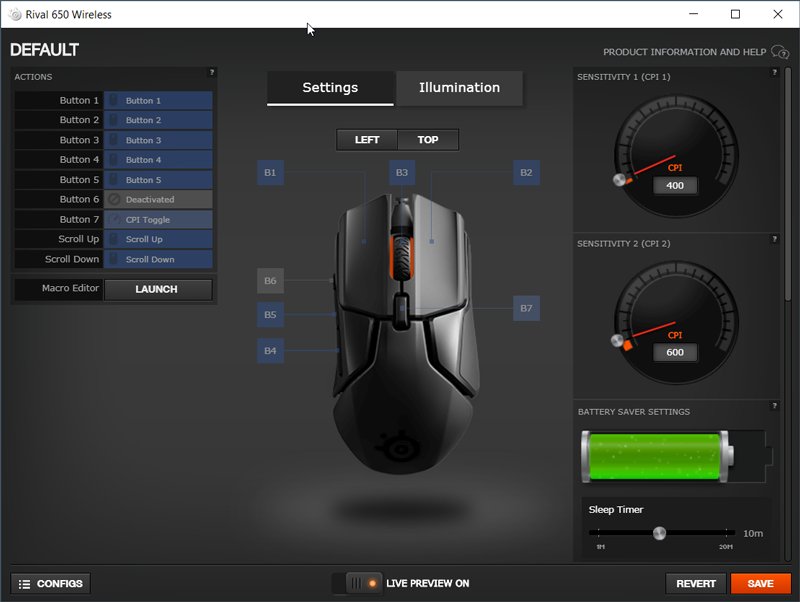Viewport: 800px width, 602px height.
Task: Click the B1 button label above the mouse
Action: point(269,172)
